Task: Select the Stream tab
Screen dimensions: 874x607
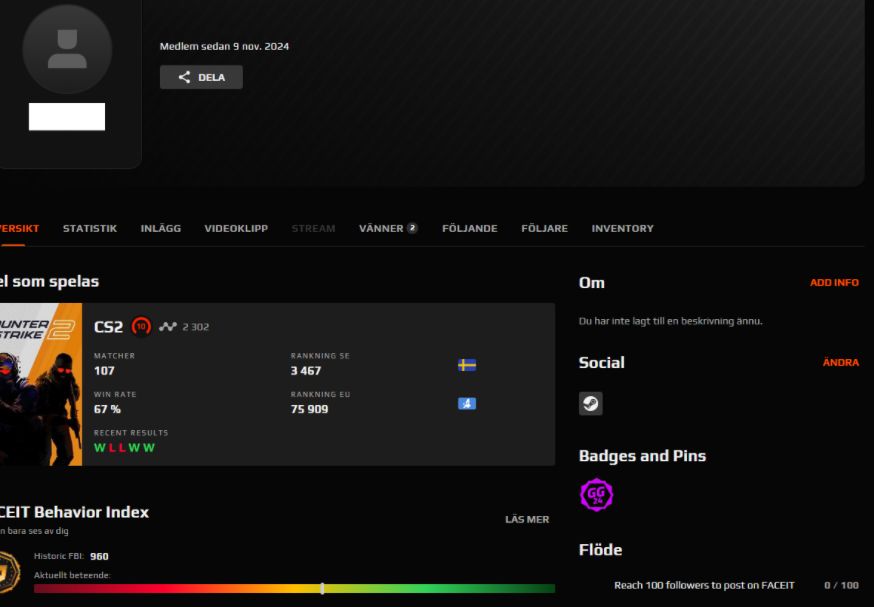Action: pyautogui.click(x=313, y=229)
